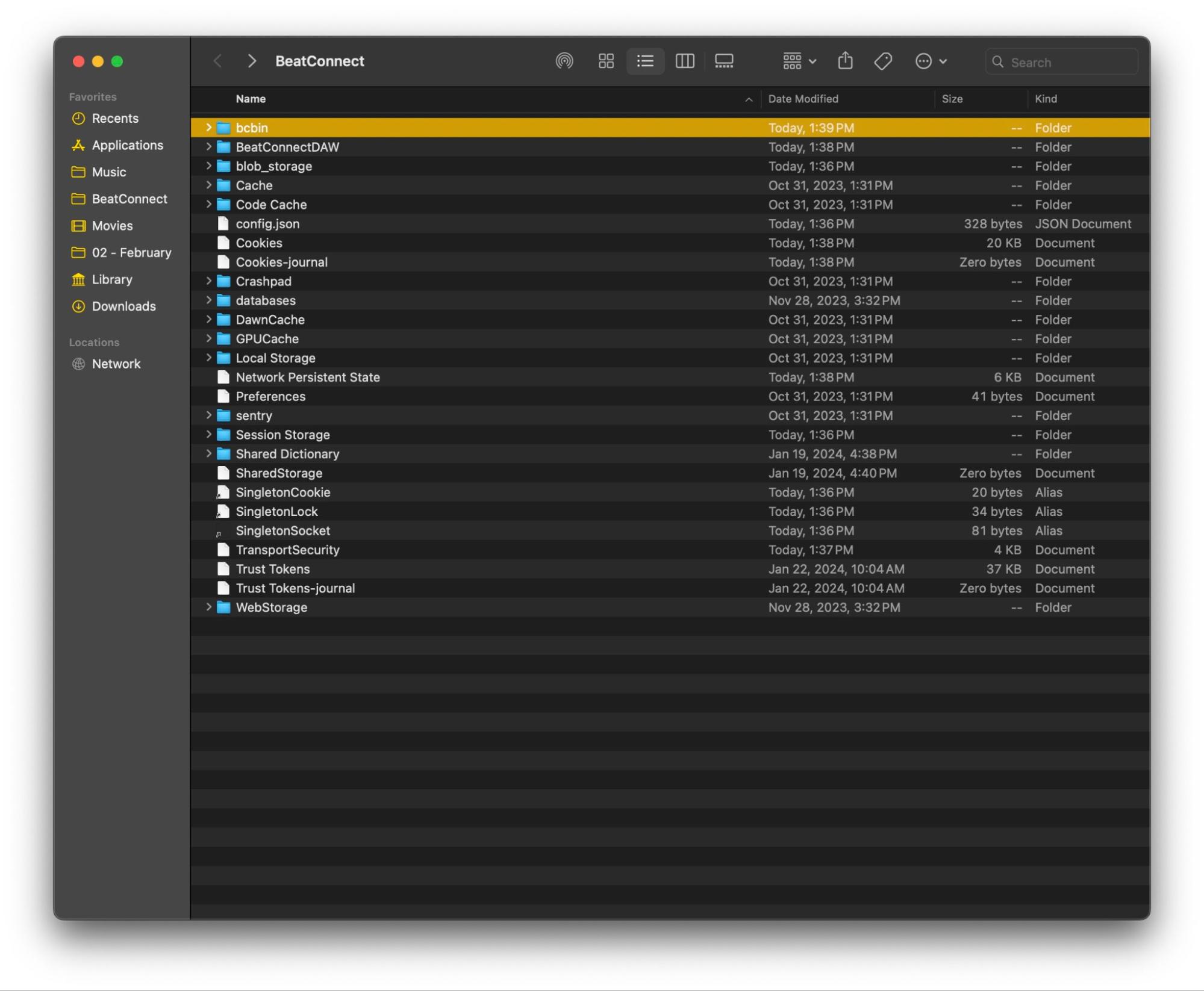Open Movies in the sidebar
Viewport: 1204px width, 991px height.
tap(102, 226)
